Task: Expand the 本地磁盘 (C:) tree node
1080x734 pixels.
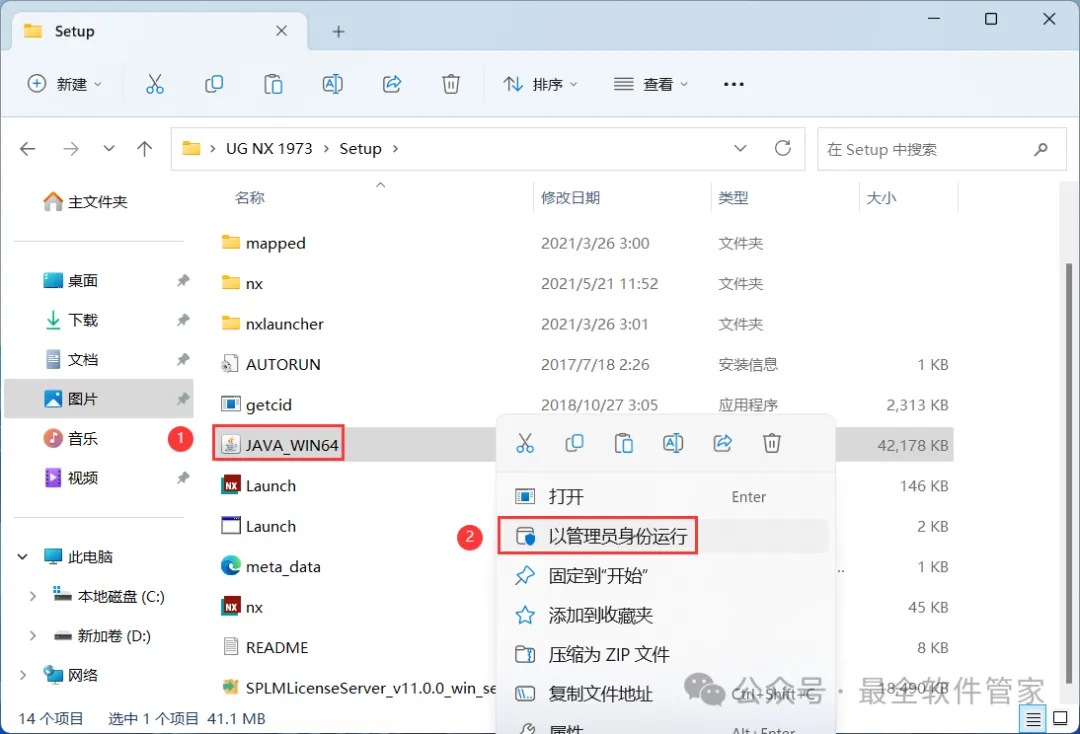Action: (x=32, y=596)
